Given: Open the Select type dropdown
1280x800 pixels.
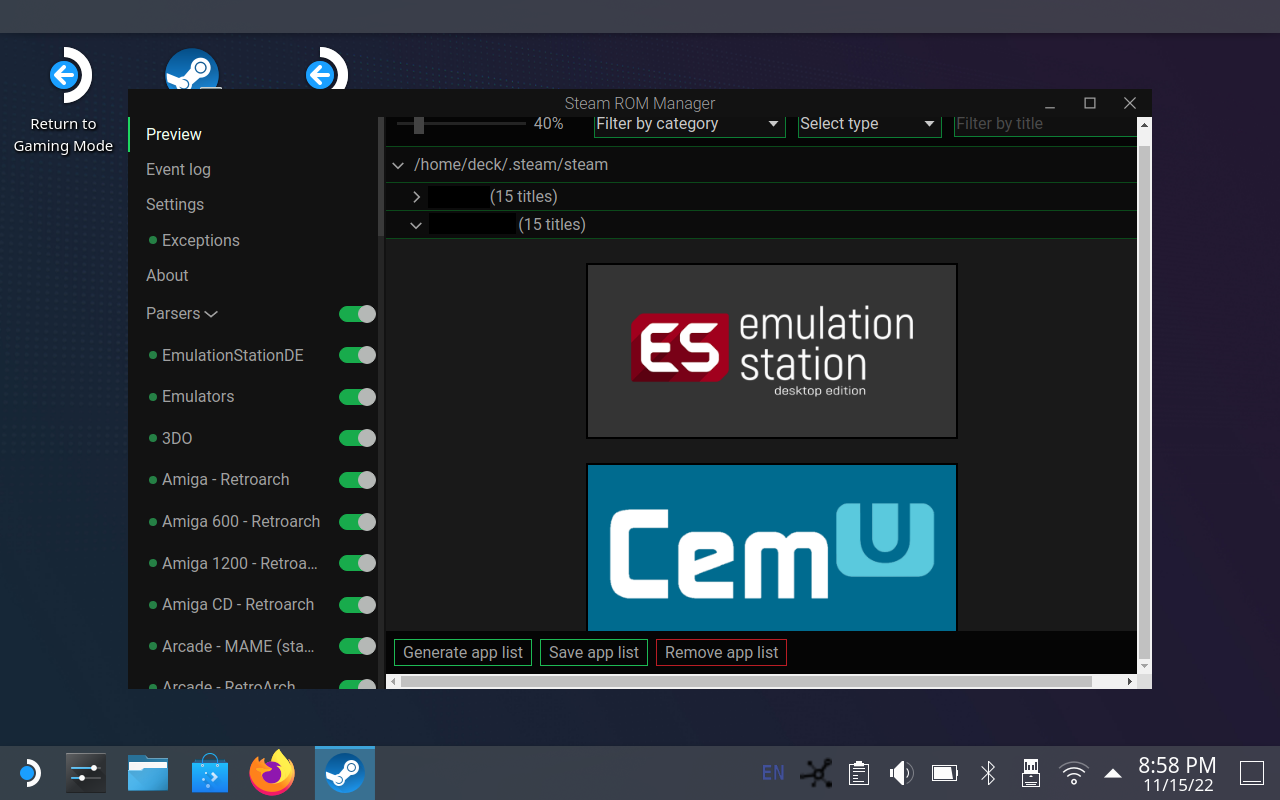Looking at the screenshot, I should tap(868, 124).
